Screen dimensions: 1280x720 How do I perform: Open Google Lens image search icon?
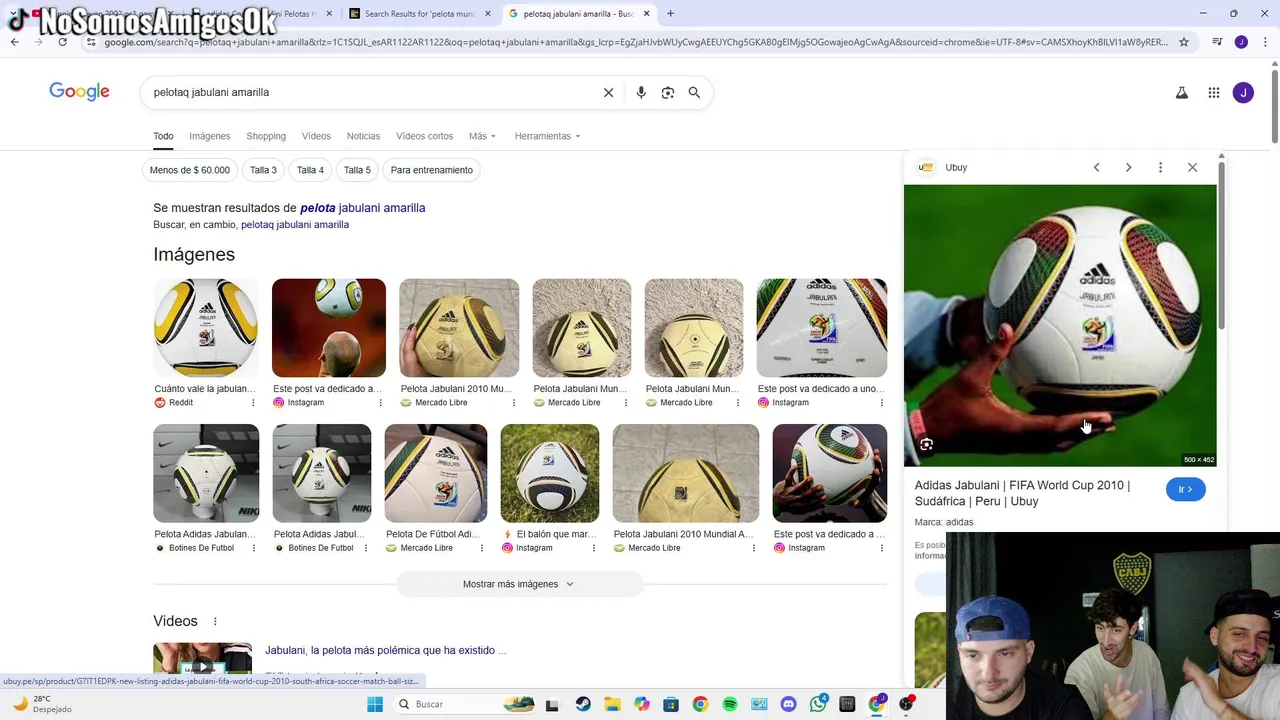pos(668,92)
